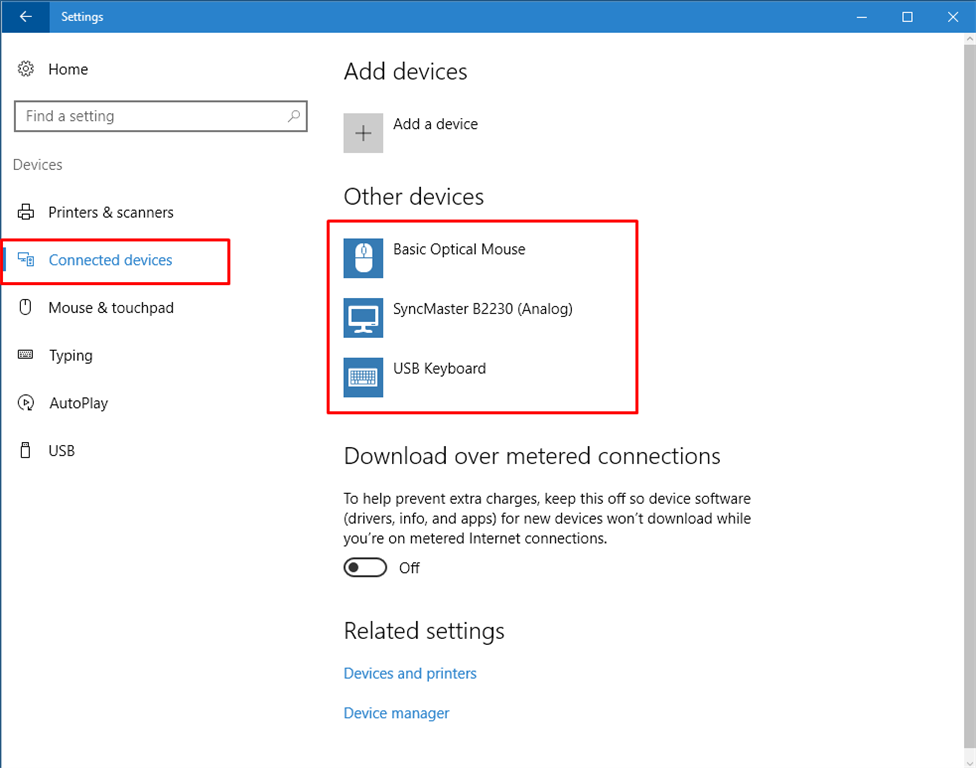Click the Find a setting search box
Image resolution: width=976 pixels, height=768 pixels.
(150, 116)
